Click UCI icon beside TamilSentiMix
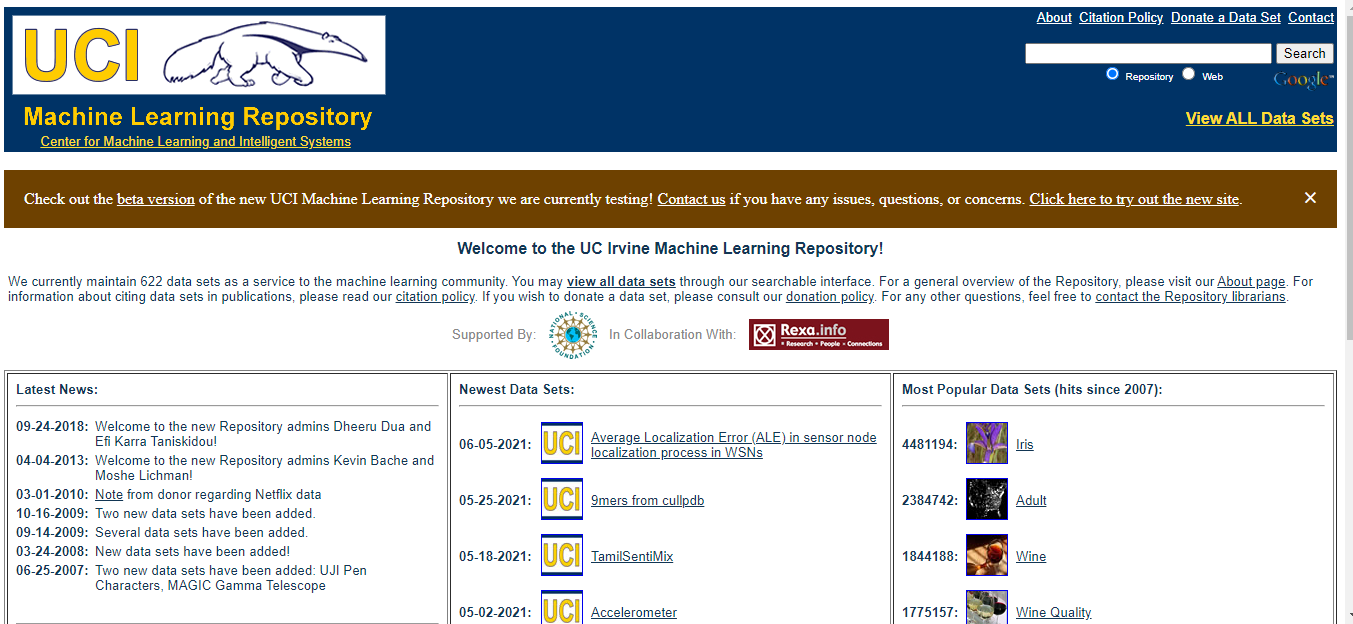Viewport: 1353px width, 624px height. 562,555
